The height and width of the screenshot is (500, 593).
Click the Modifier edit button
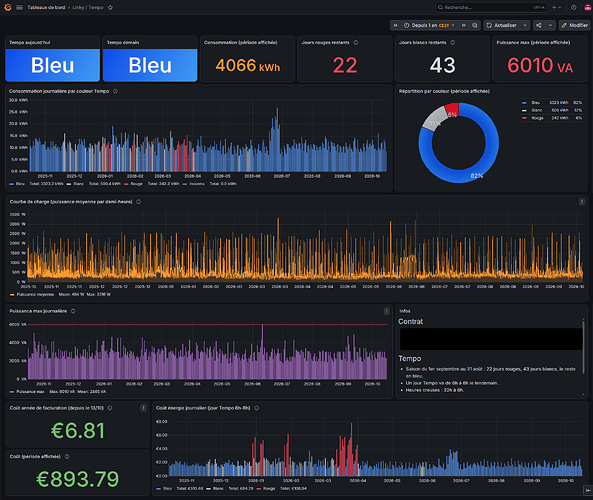[574, 25]
